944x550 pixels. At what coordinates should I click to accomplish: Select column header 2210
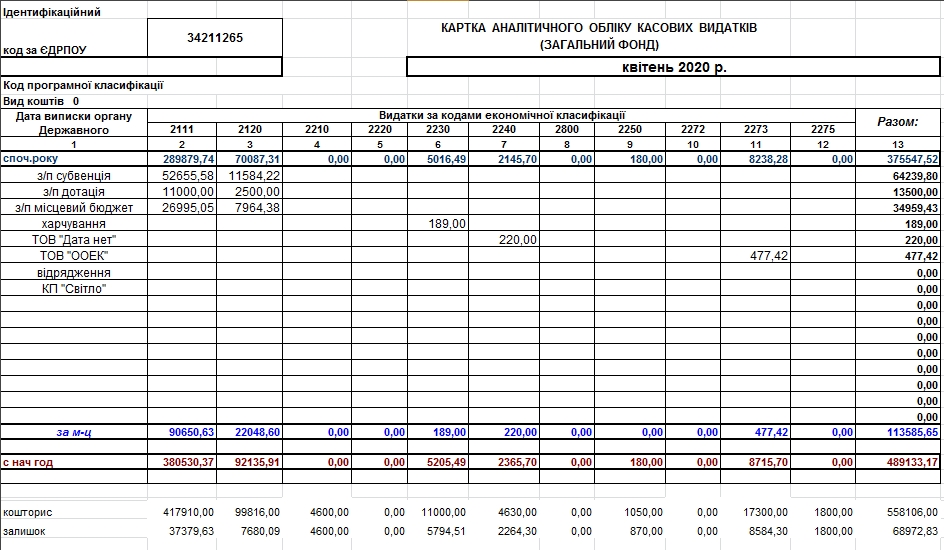point(317,129)
